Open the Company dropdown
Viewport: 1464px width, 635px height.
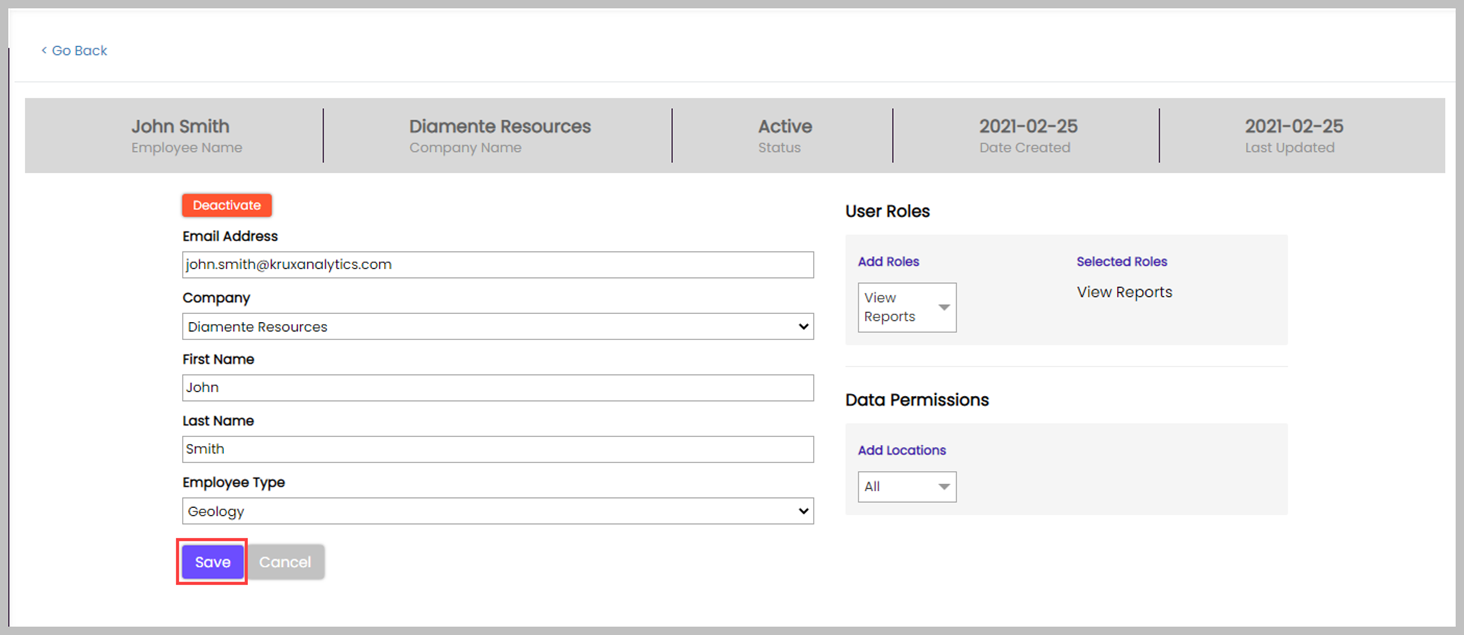point(498,327)
